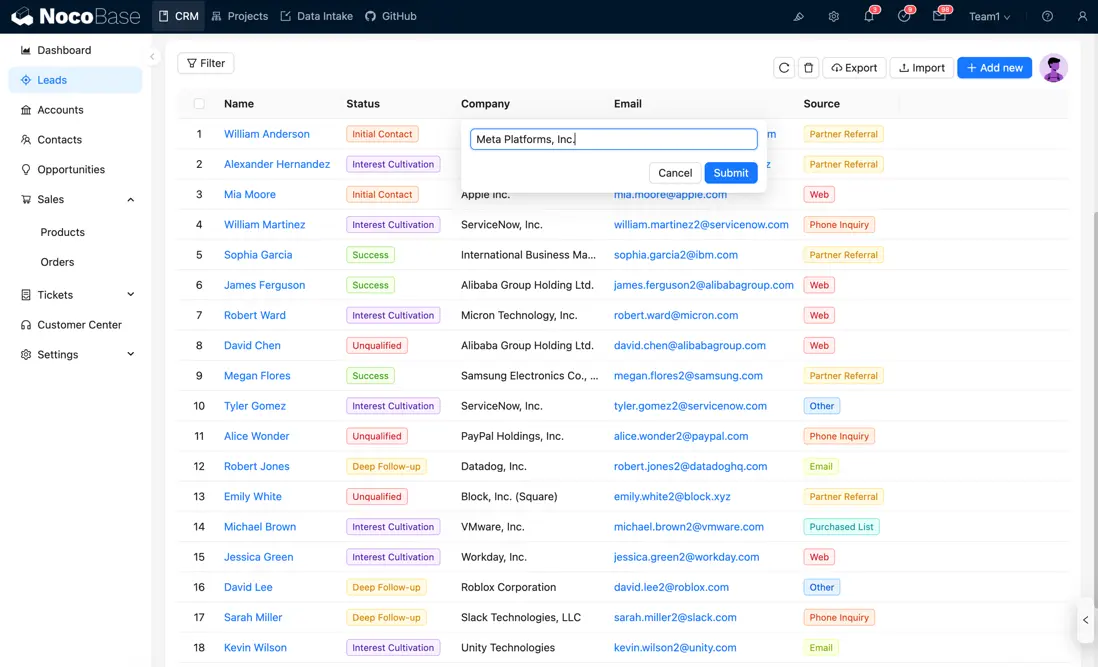Image resolution: width=1098 pixels, height=667 pixels.
Task: Open the mail inbox icon
Action: (x=939, y=17)
